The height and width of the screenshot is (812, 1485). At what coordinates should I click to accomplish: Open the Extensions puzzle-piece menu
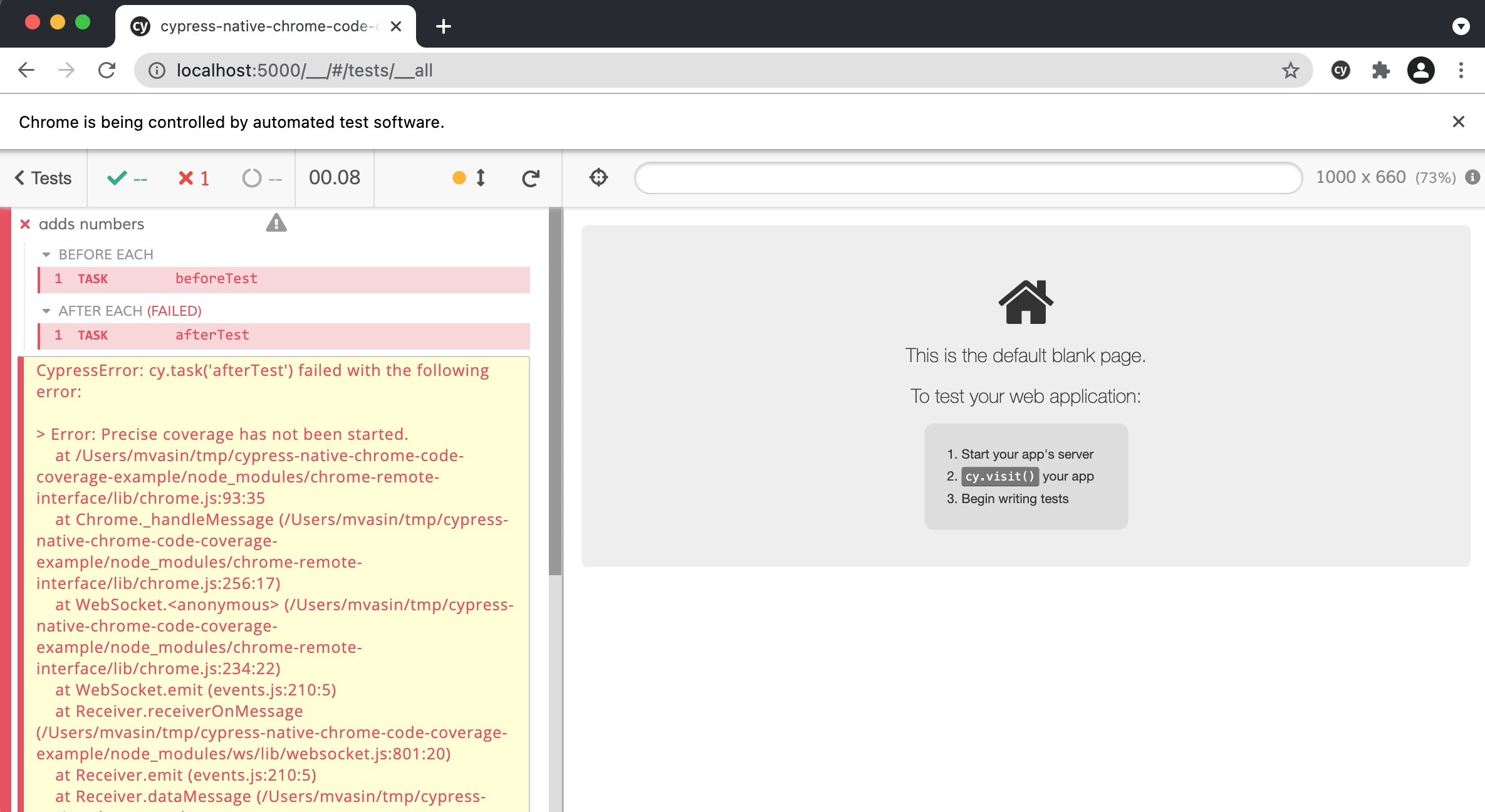pos(1380,70)
